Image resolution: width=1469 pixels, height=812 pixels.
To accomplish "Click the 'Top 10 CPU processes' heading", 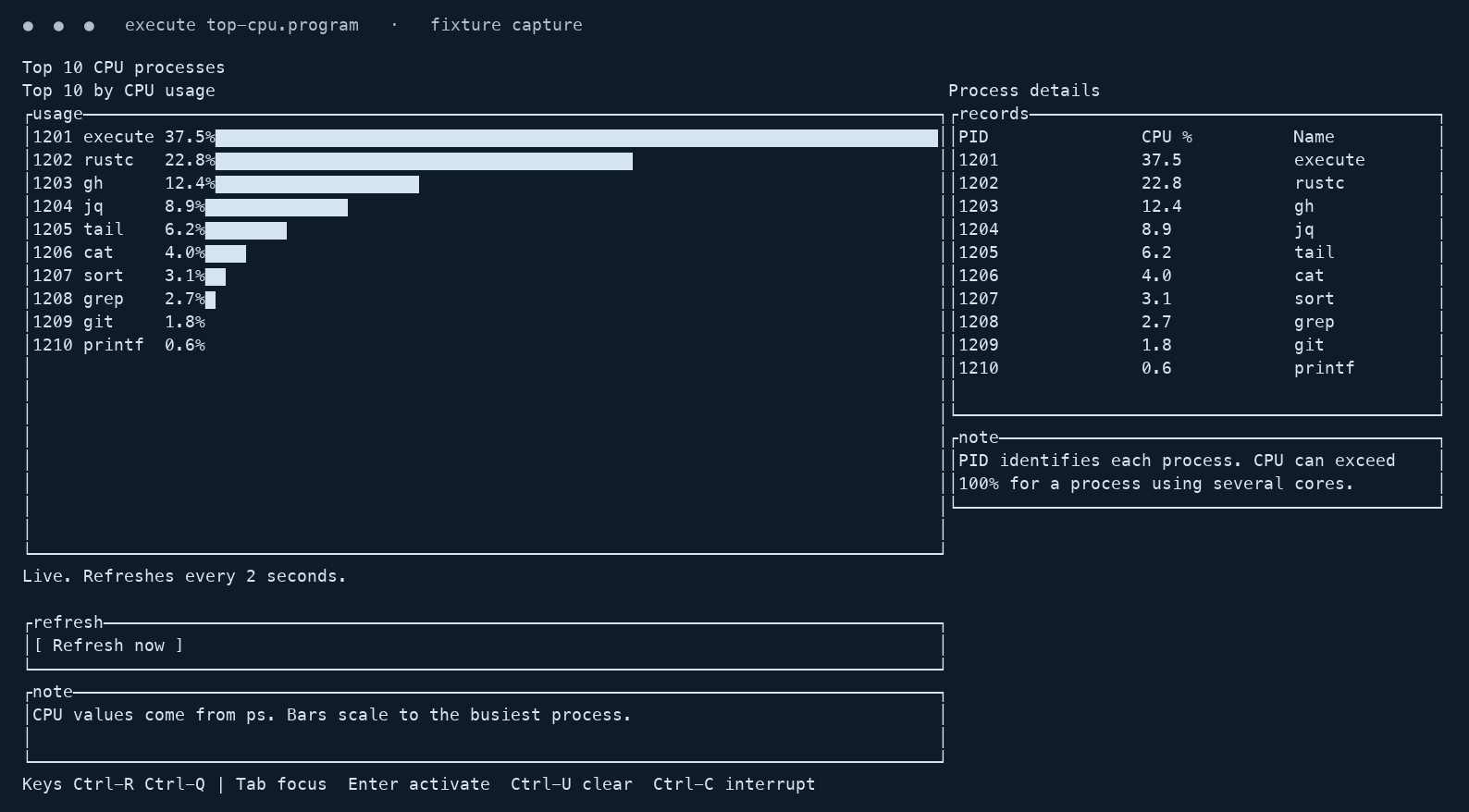I will (124, 68).
